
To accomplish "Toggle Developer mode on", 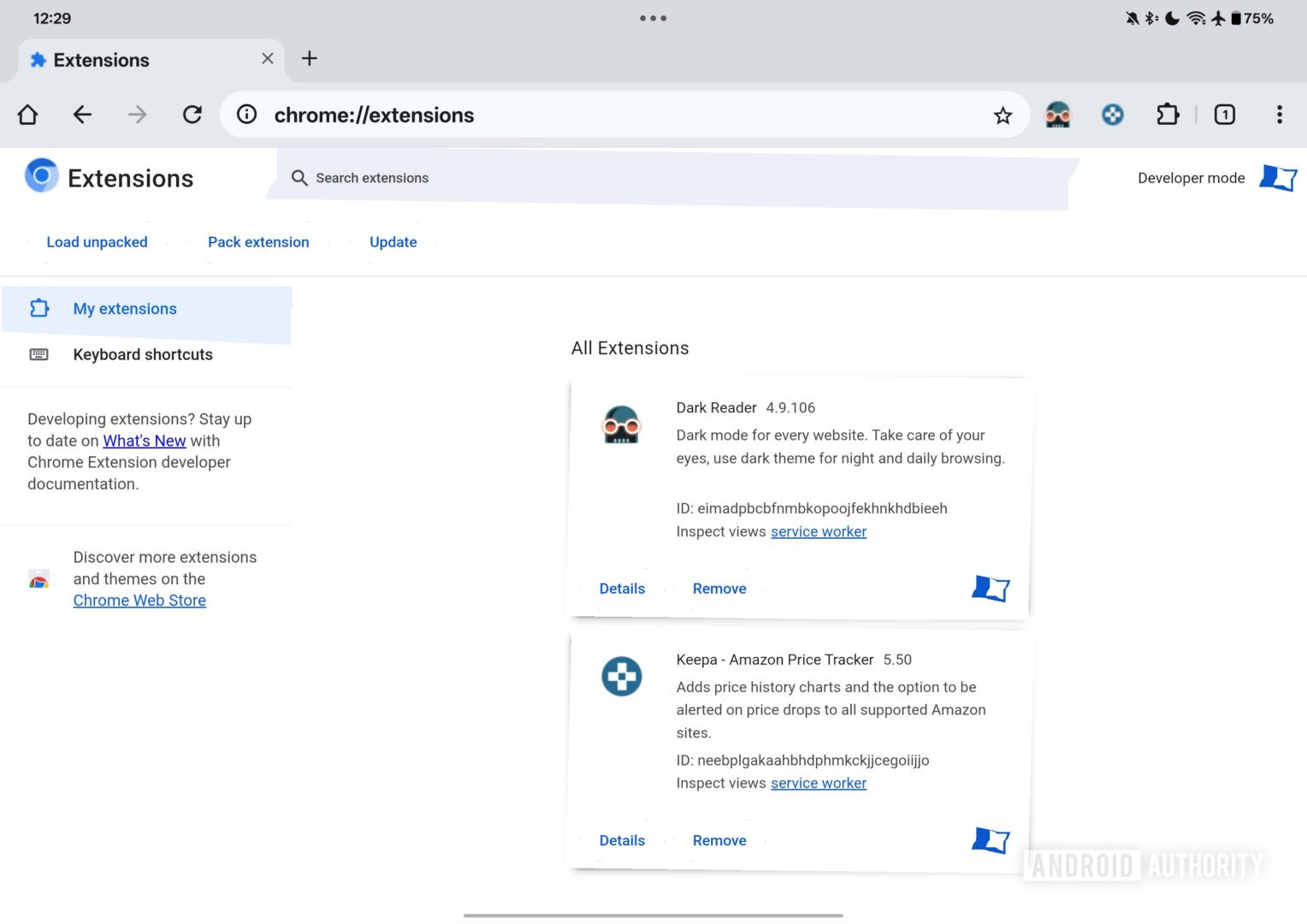I will pos(1278,178).
